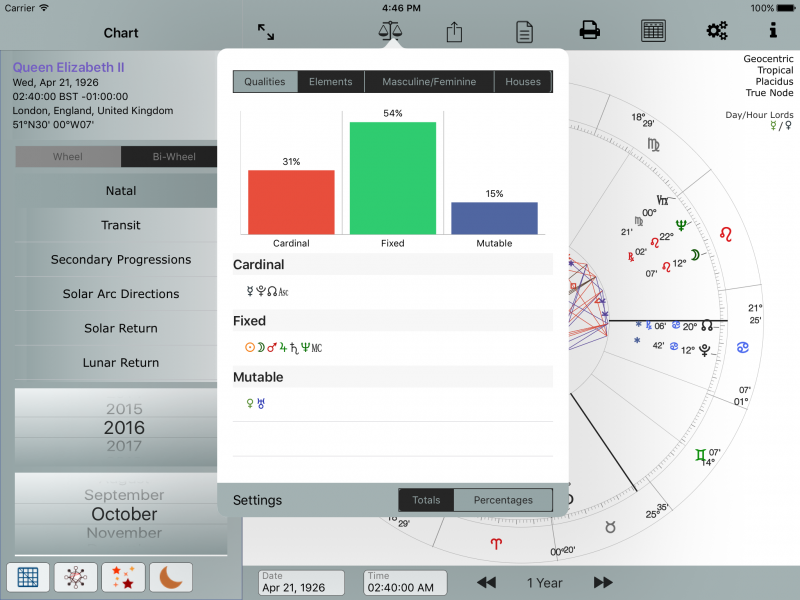Image resolution: width=800 pixels, height=600 pixels.
Task: Select Secondary Progressions chart type
Action: point(121,260)
